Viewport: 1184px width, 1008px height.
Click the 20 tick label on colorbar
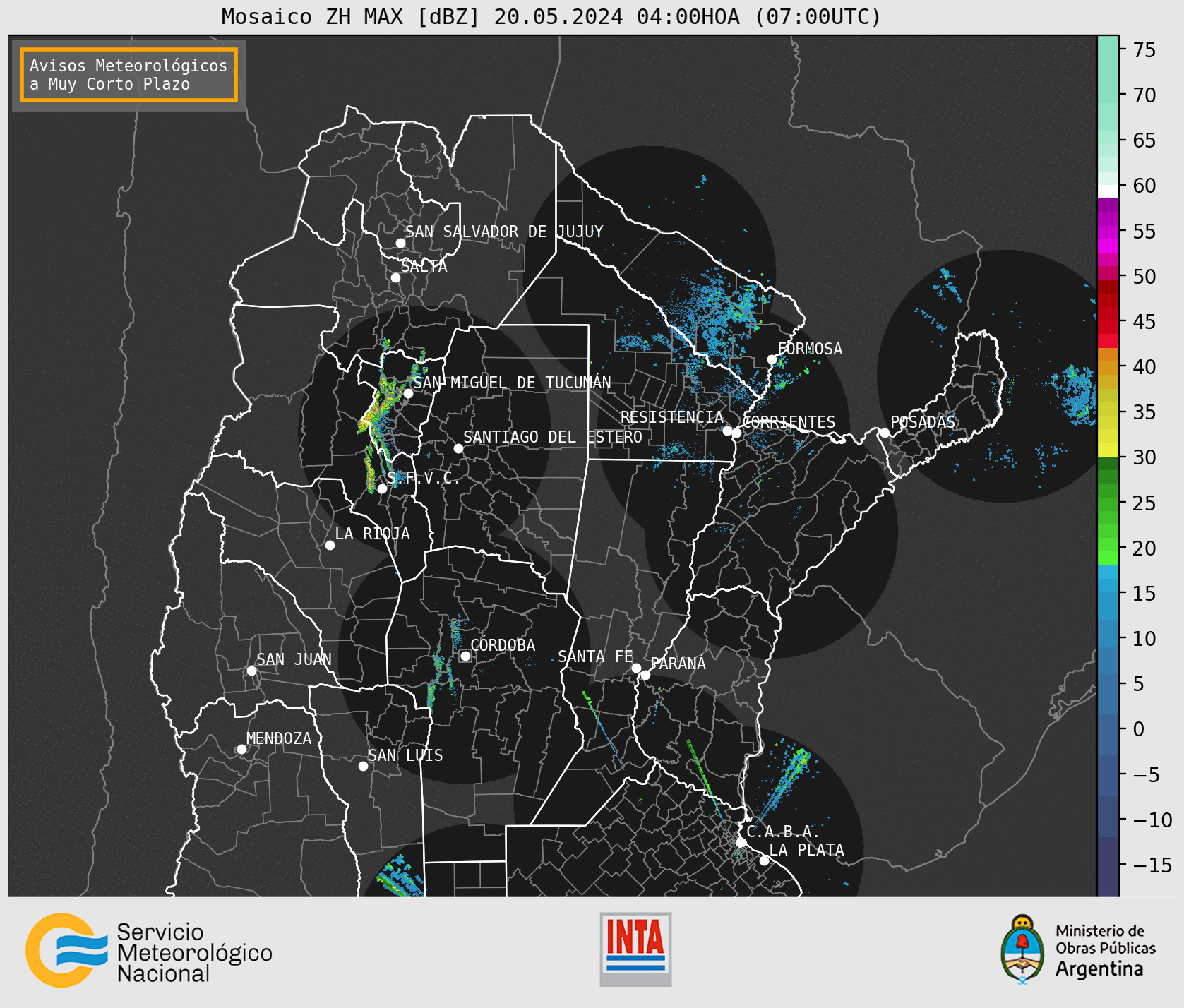[x=1144, y=548]
